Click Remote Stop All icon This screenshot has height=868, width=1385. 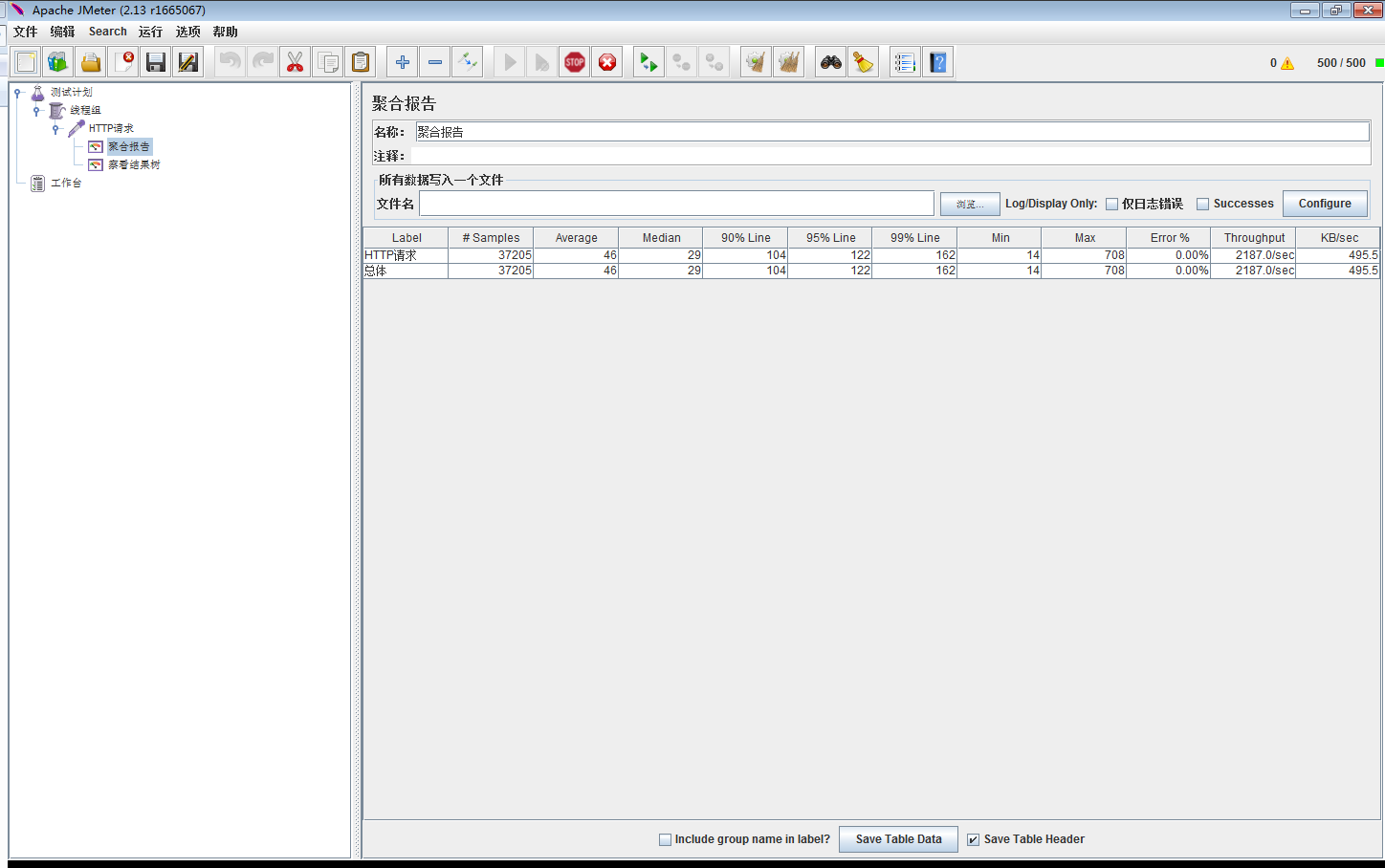coord(682,62)
